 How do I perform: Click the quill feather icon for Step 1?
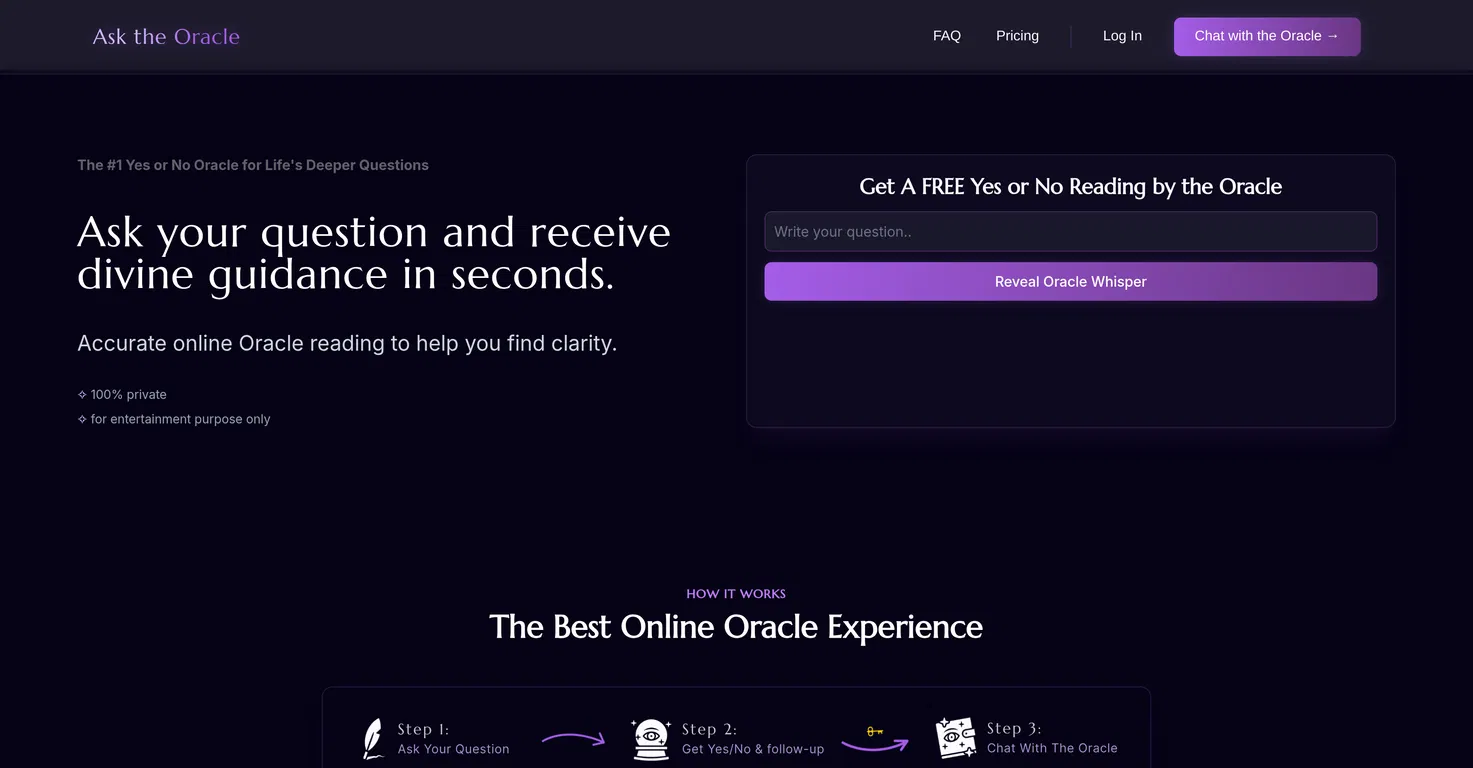(x=373, y=739)
